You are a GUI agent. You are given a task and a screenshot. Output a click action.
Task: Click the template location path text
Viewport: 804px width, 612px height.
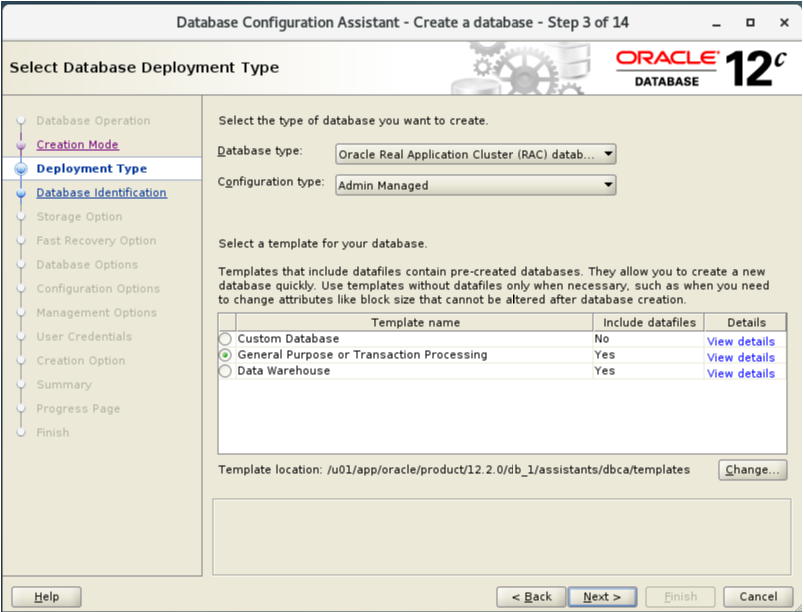[508, 470]
